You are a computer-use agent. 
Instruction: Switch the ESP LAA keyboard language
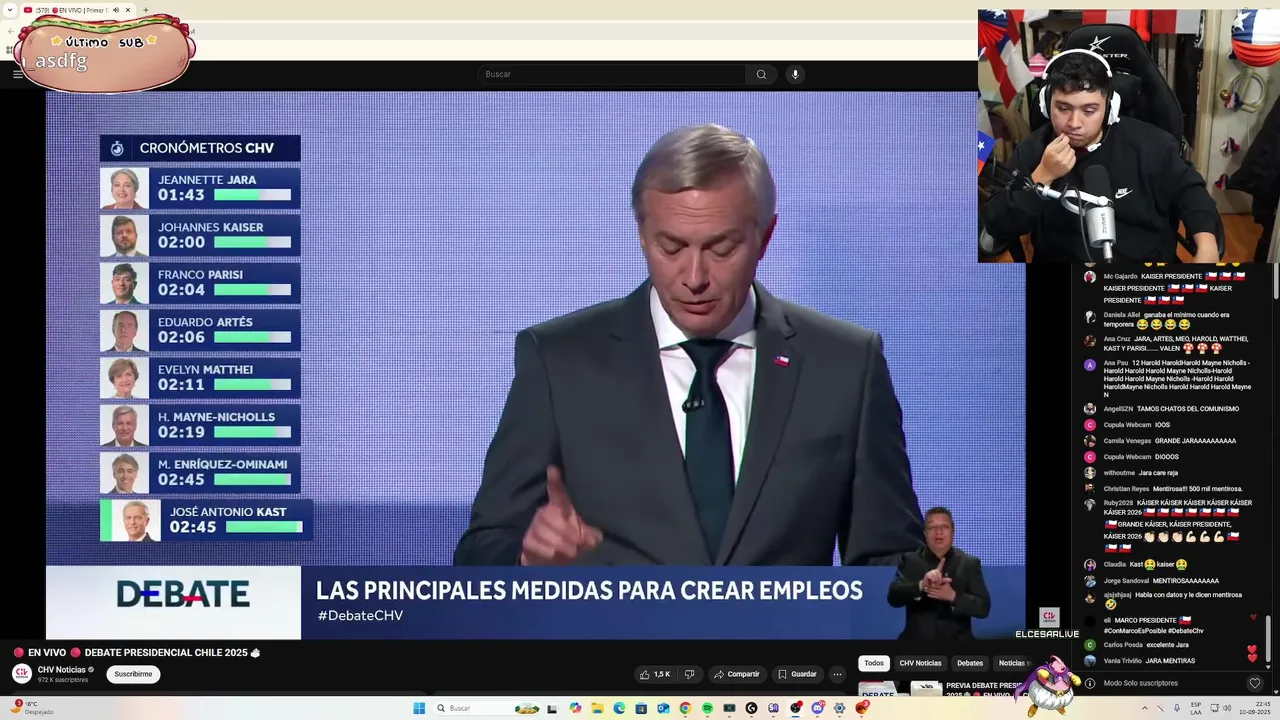[x=1196, y=708]
